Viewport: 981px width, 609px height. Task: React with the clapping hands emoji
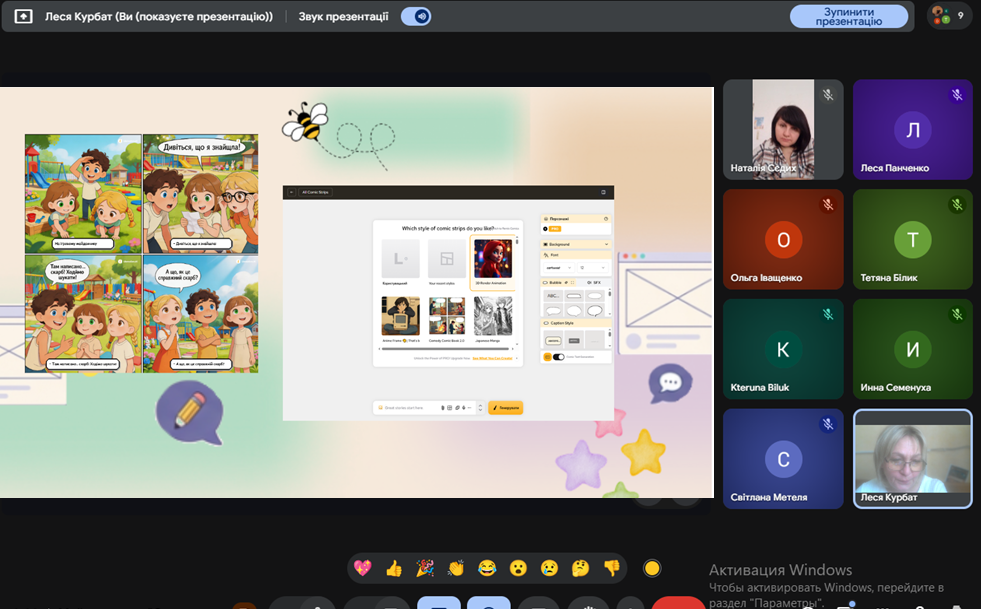456,568
